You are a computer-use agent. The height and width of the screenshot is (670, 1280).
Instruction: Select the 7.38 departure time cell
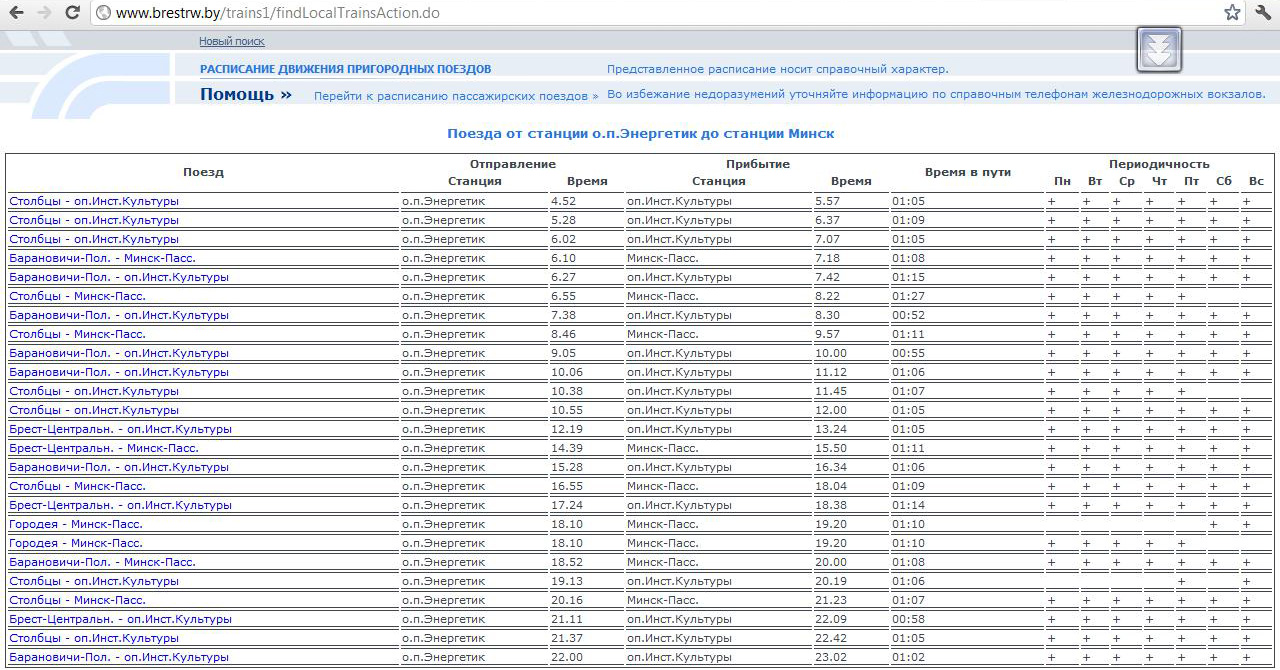click(585, 315)
